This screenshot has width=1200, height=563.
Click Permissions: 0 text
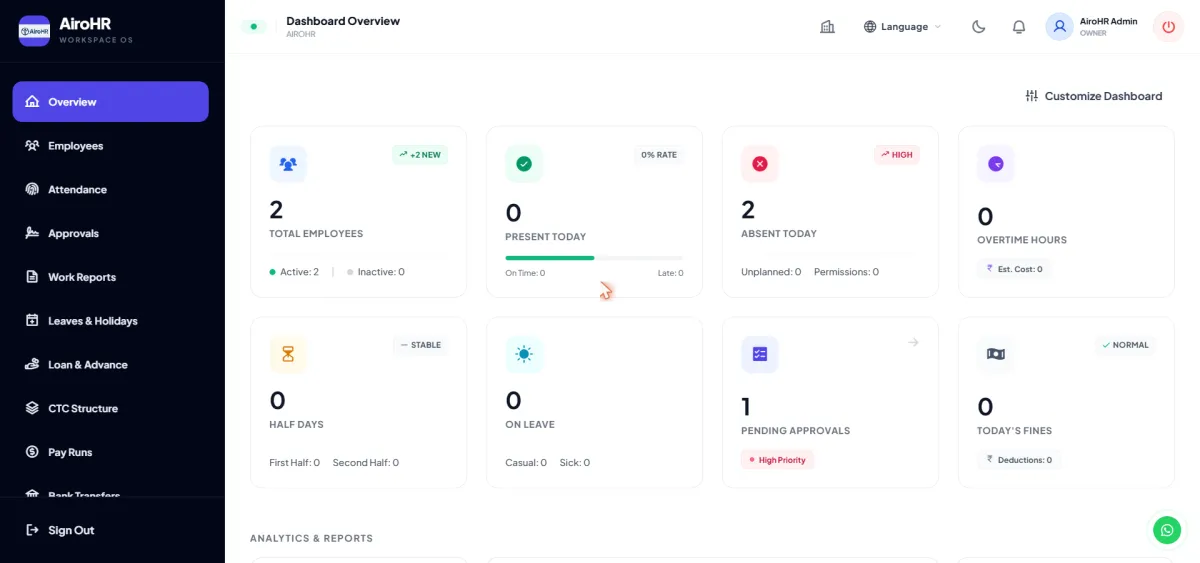point(846,272)
